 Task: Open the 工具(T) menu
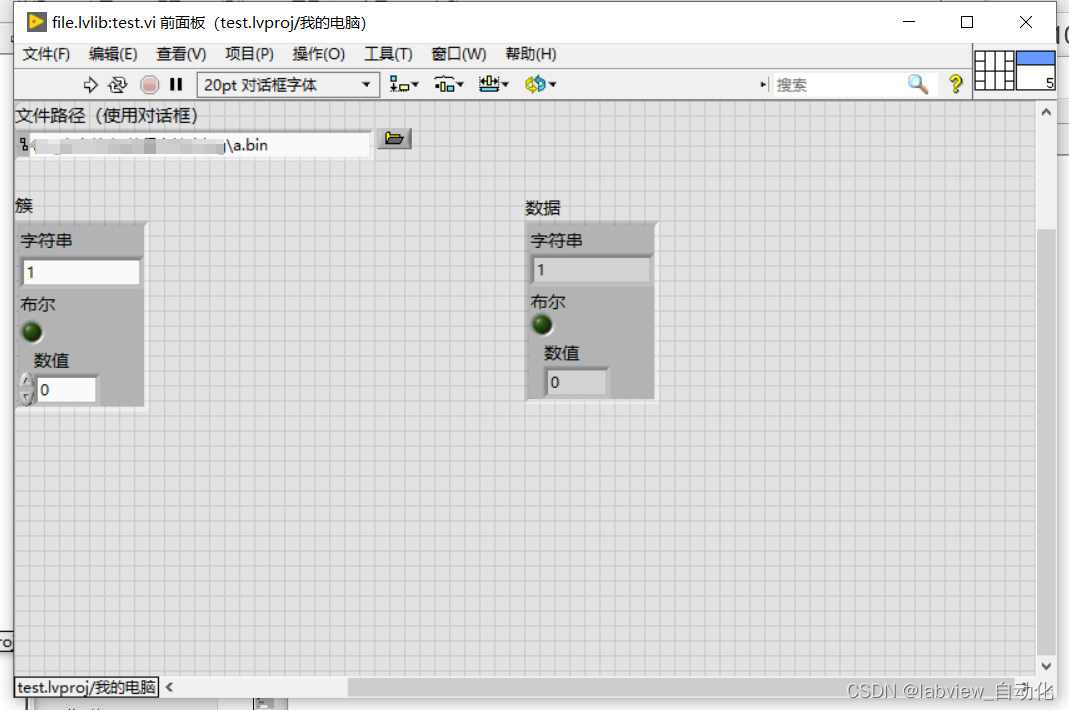point(388,55)
